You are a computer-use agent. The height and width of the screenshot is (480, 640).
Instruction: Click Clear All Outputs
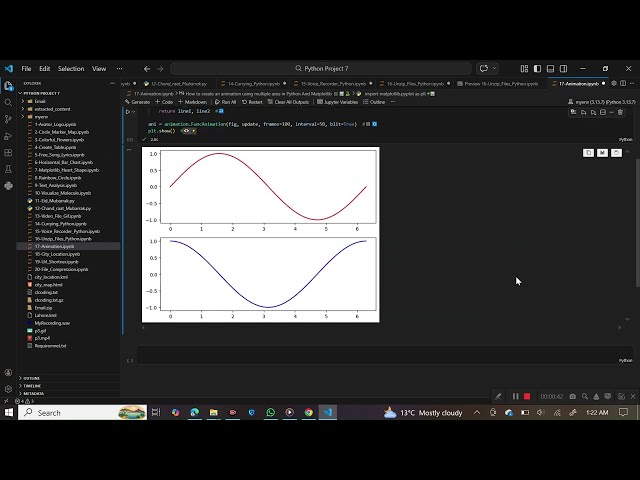[288, 102]
